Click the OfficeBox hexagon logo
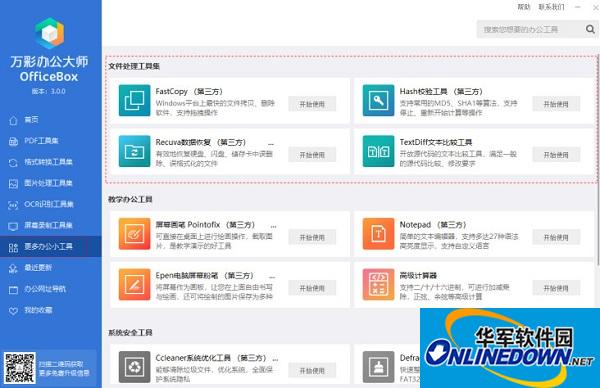This screenshot has height=388, width=600. [x=50, y=33]
